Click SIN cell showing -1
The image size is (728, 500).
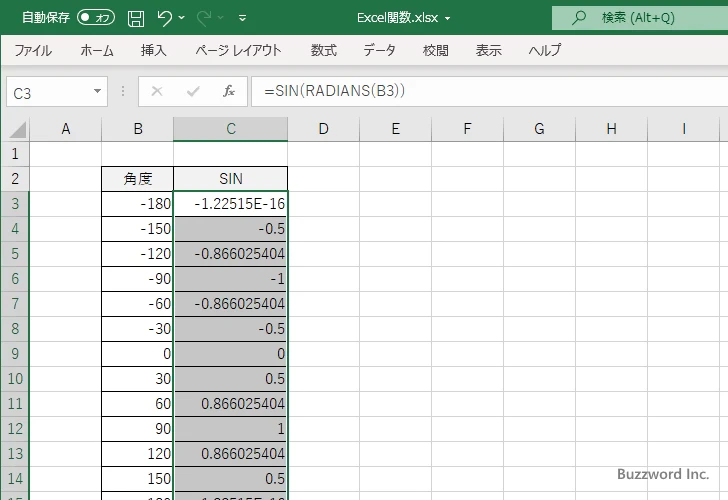(x=230, y=279)
